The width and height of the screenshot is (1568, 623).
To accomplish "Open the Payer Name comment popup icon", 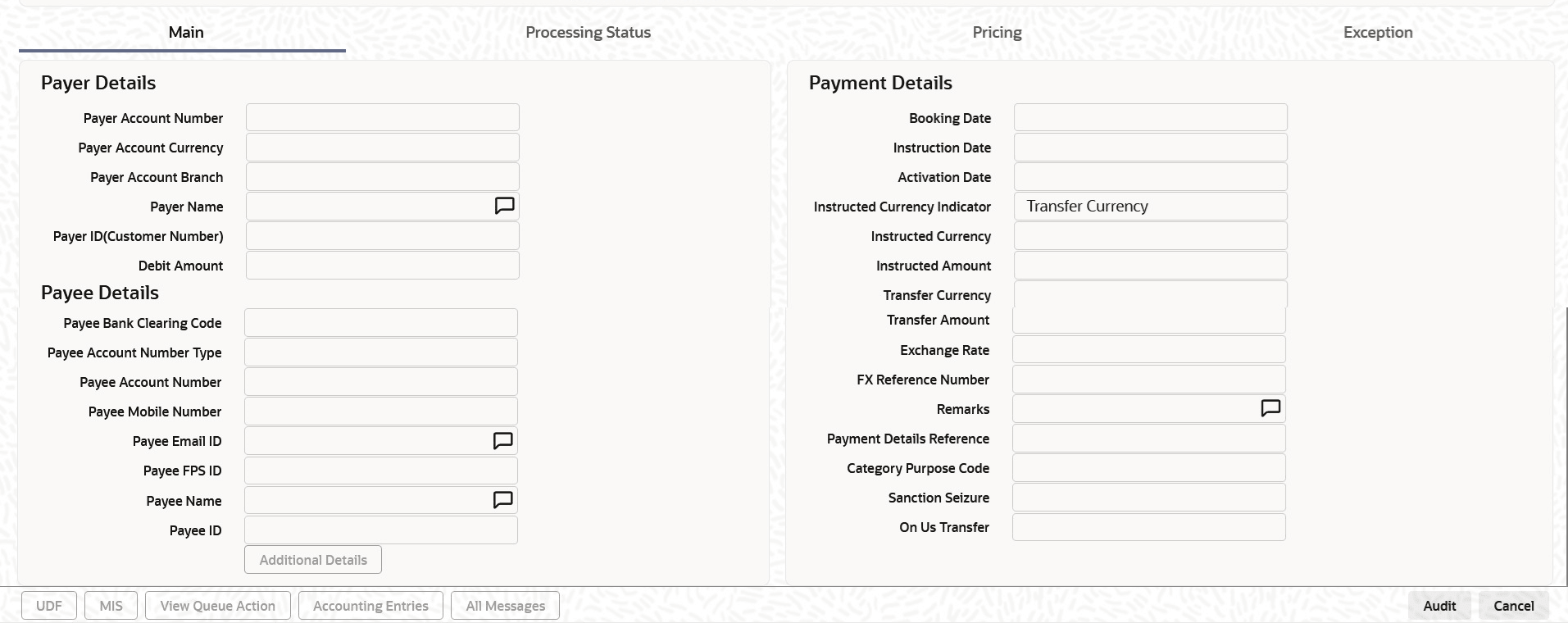I will tap(504, 206).
